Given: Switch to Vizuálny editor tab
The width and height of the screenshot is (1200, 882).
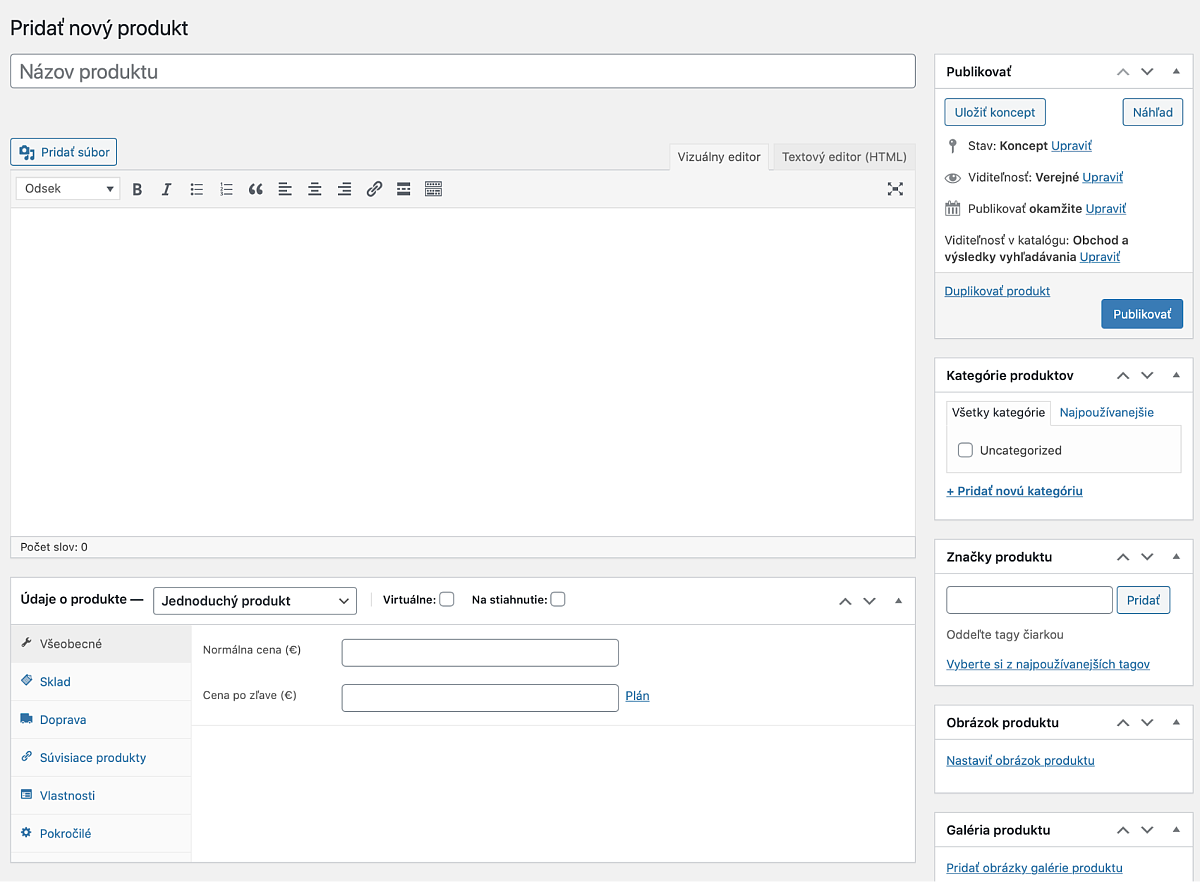Looking at the screenshot, I should 719,157.
